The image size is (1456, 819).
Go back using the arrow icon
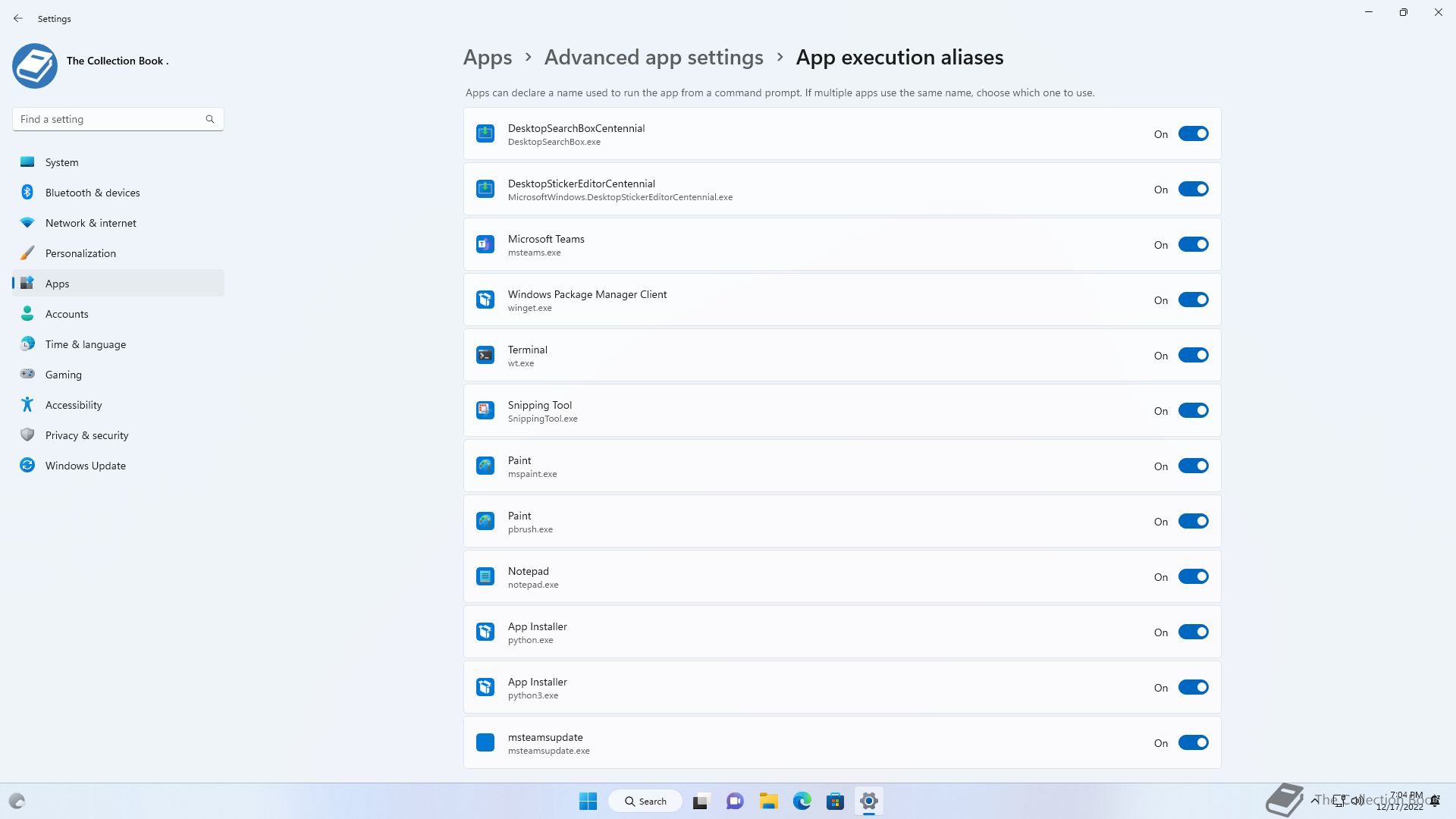(x=18, y=18)
